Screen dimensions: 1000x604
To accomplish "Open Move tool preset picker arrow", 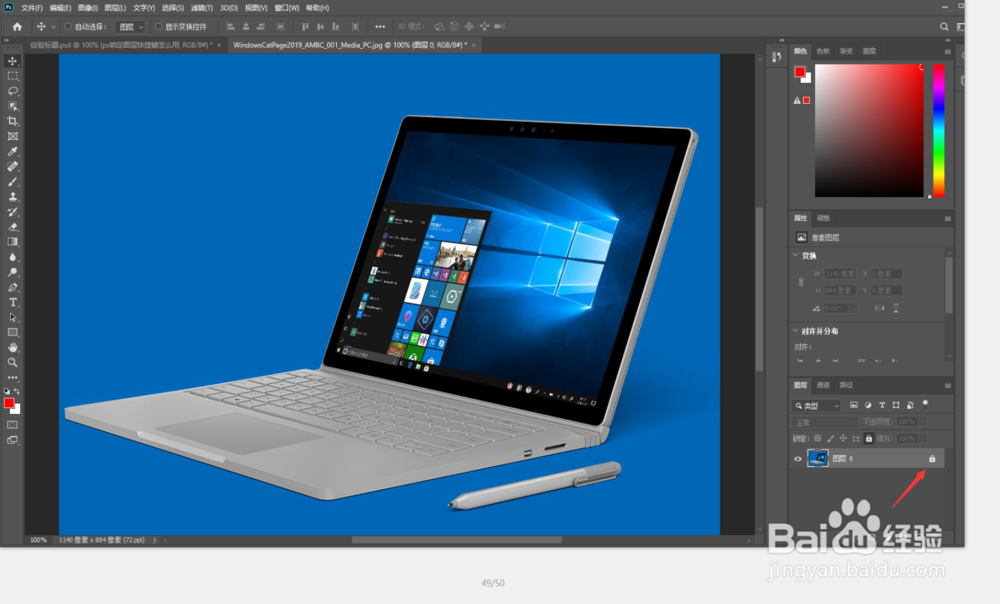I will pos(53,27).
